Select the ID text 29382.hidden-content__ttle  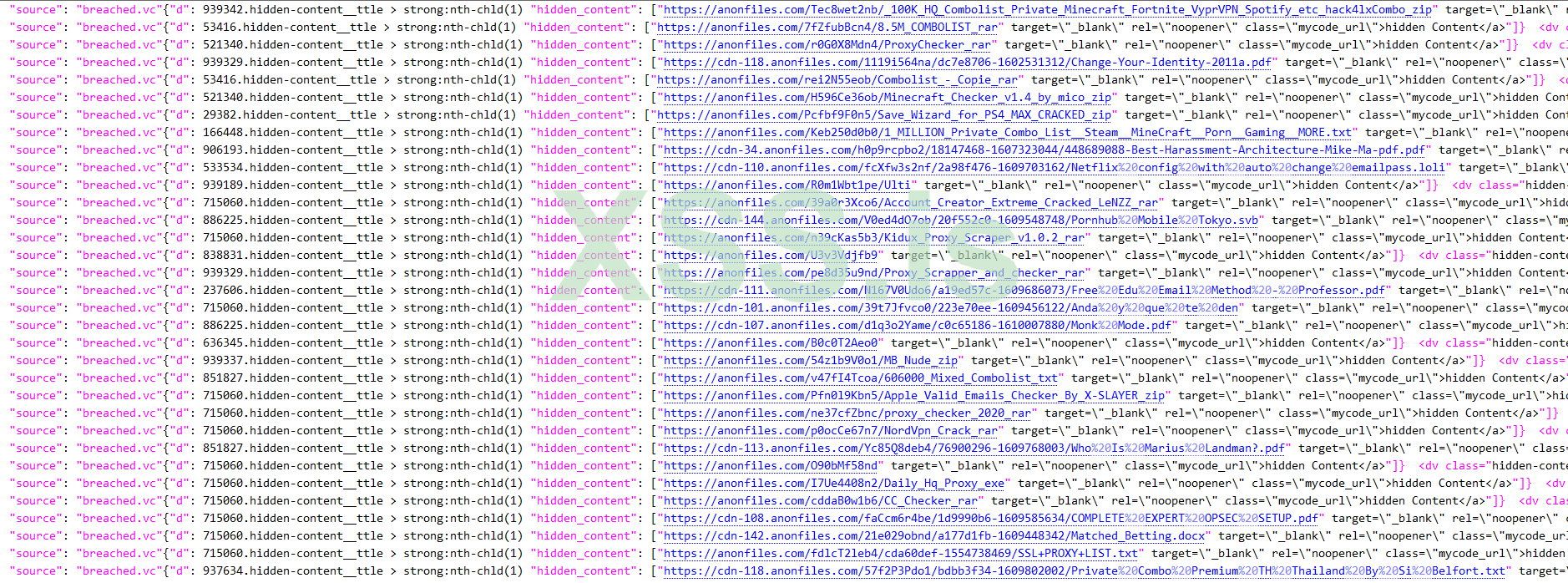point(290,115)
